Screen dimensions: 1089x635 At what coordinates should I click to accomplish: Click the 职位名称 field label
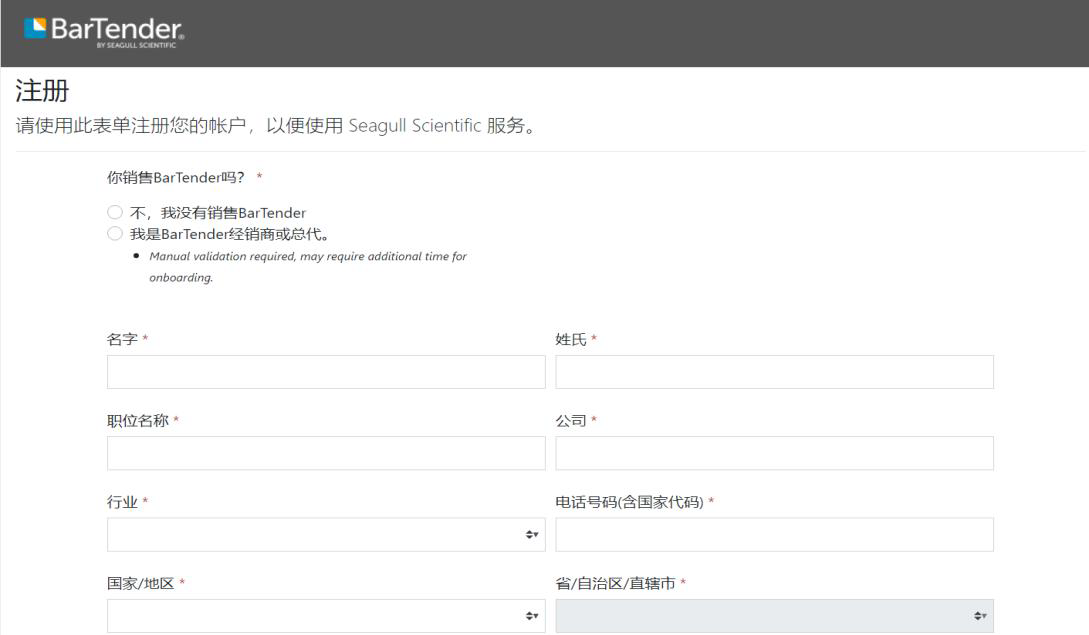pyautogui.click(x=138, y=420)
